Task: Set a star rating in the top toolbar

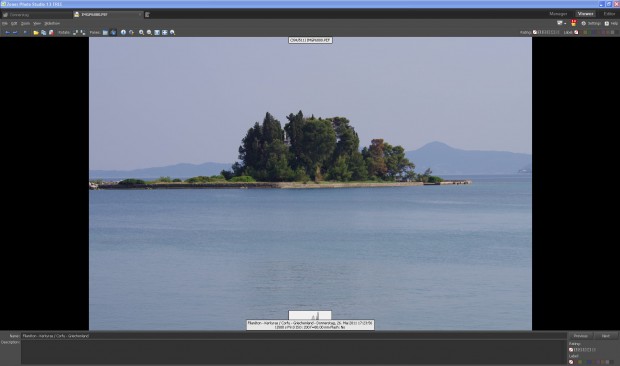Action: coord(549,32)
